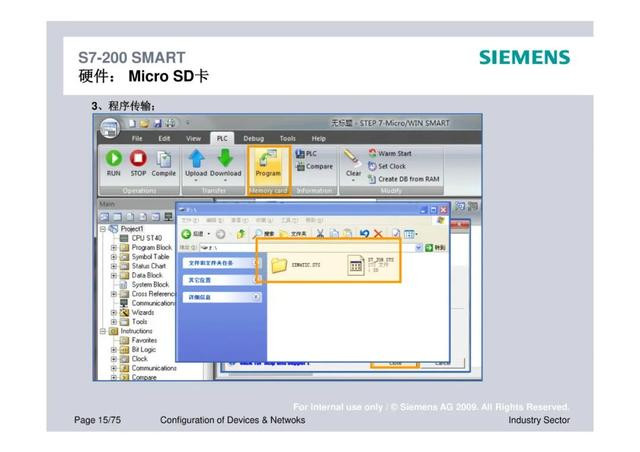Click Create DB from RAM command
This screenshot has height=452, width=640.
404,179
